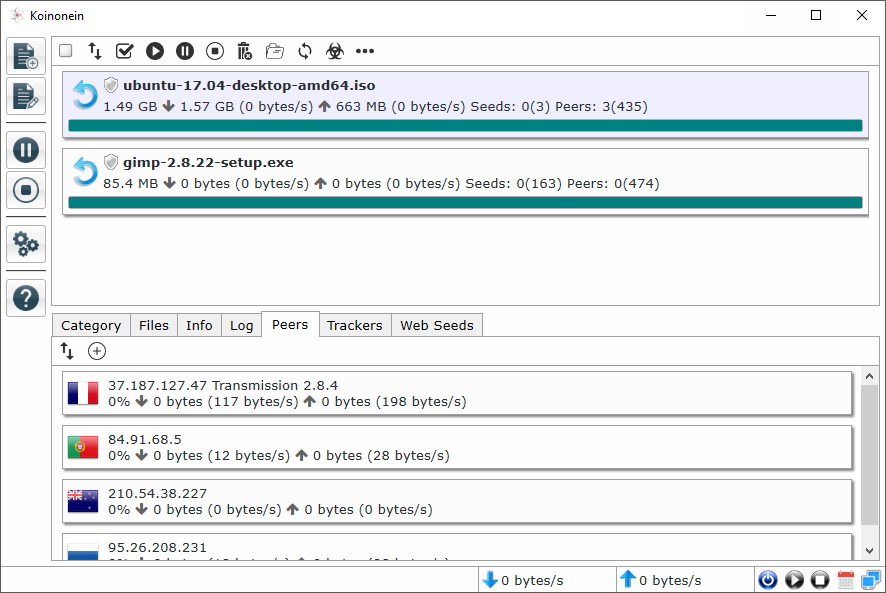Delete selected torrent with the trash icon
This screenshot has width=886, height=593.
245,51
